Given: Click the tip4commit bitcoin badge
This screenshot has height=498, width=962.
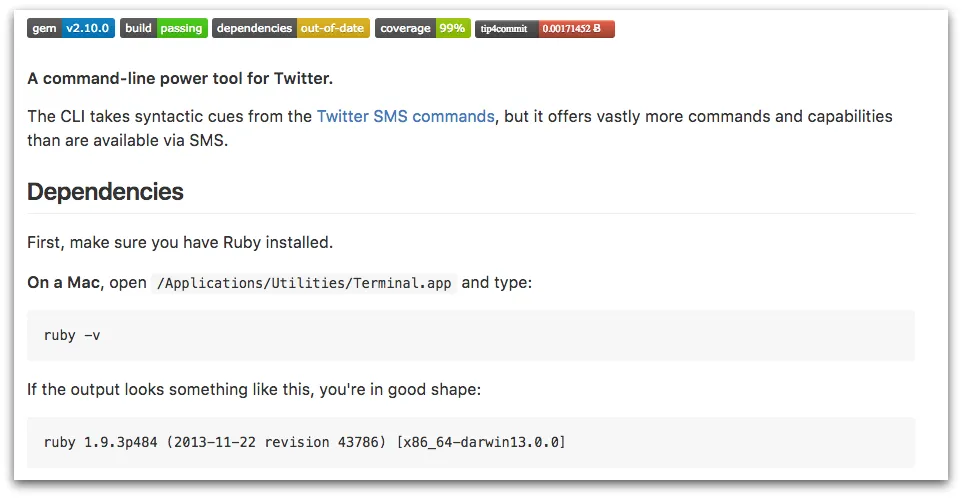Looking at the screenshot, I should click(x=544, y=28).
